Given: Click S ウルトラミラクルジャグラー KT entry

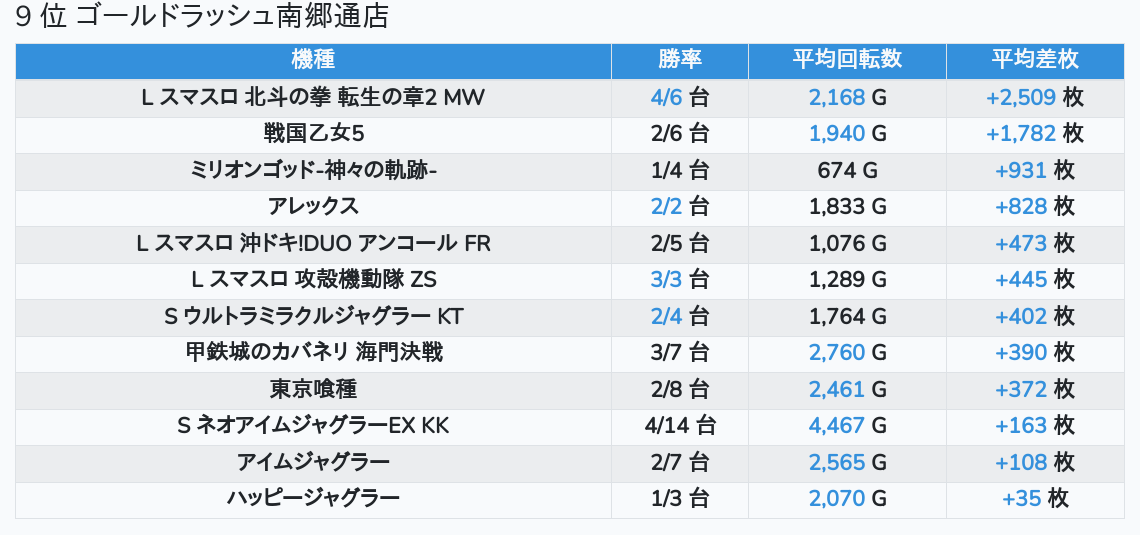Looking at the screenshot, I should [313, 316].
